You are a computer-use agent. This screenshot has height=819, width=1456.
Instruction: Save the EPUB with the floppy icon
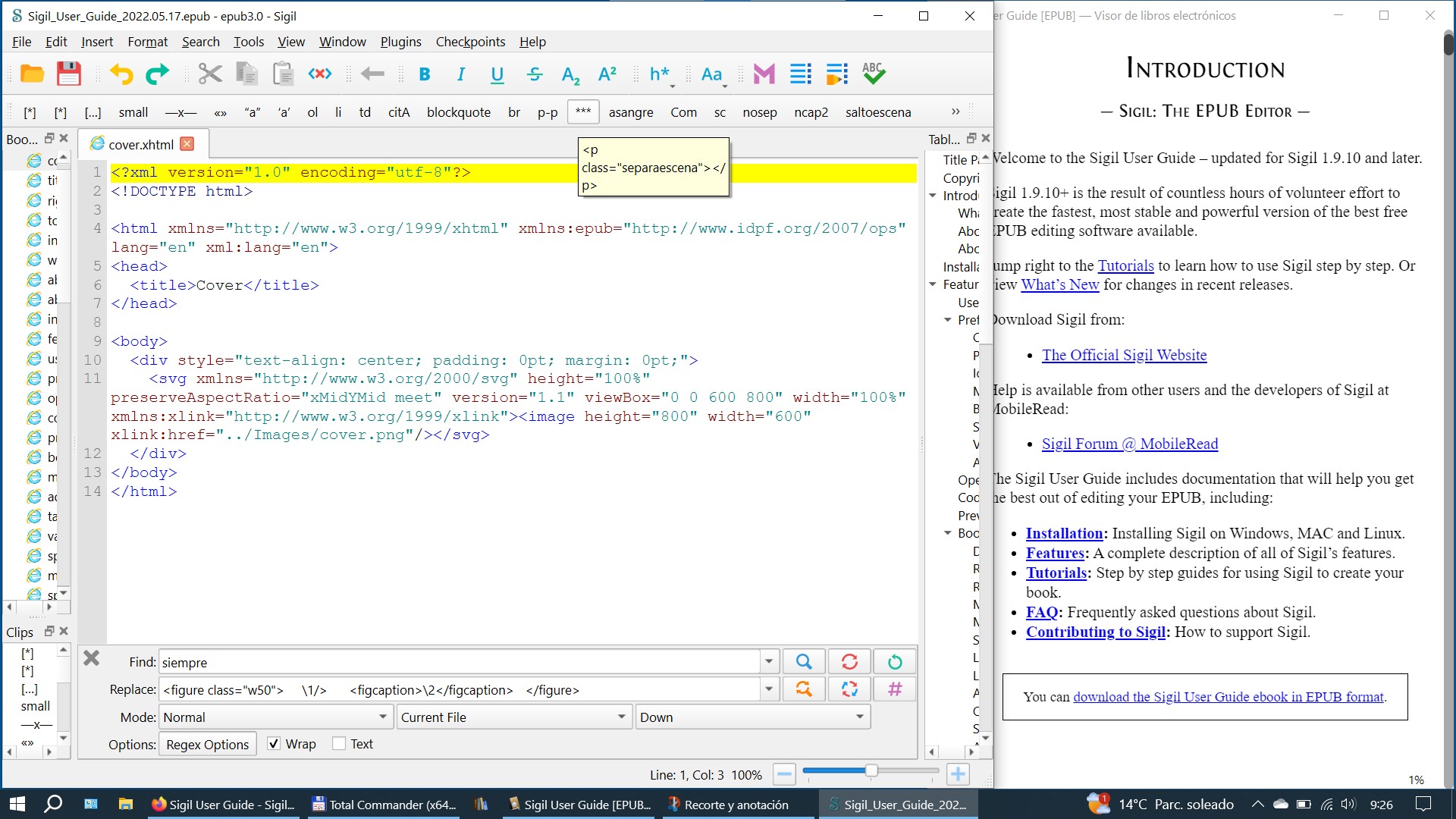[x=68, y=74]
